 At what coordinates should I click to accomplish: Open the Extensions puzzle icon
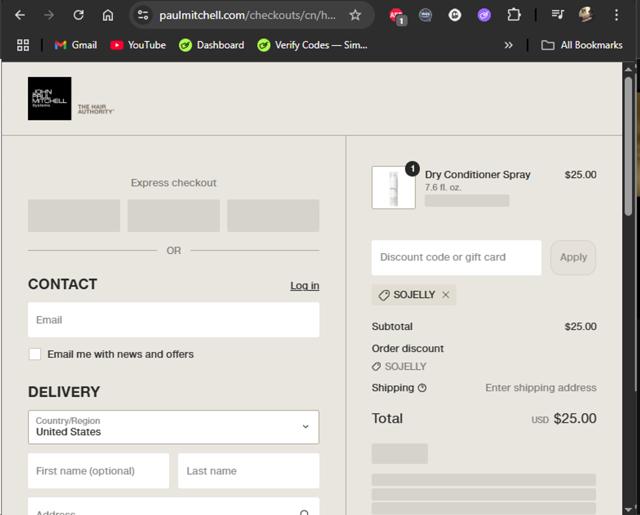pyautogui.click(x=513, y=16)
